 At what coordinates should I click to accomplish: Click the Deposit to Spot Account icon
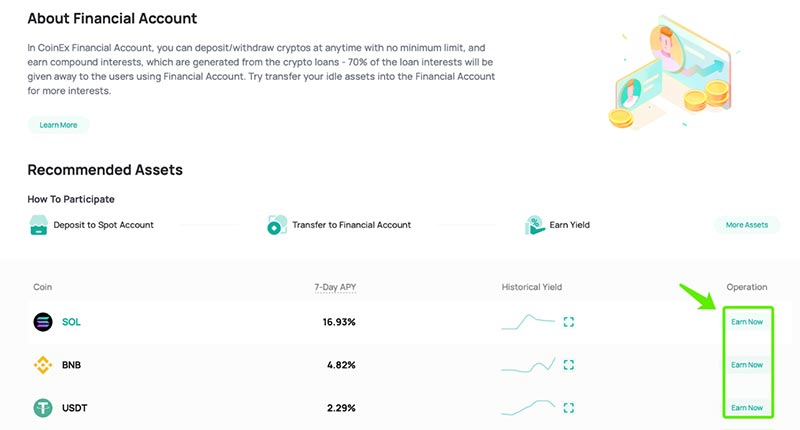(x=38, y=225)
